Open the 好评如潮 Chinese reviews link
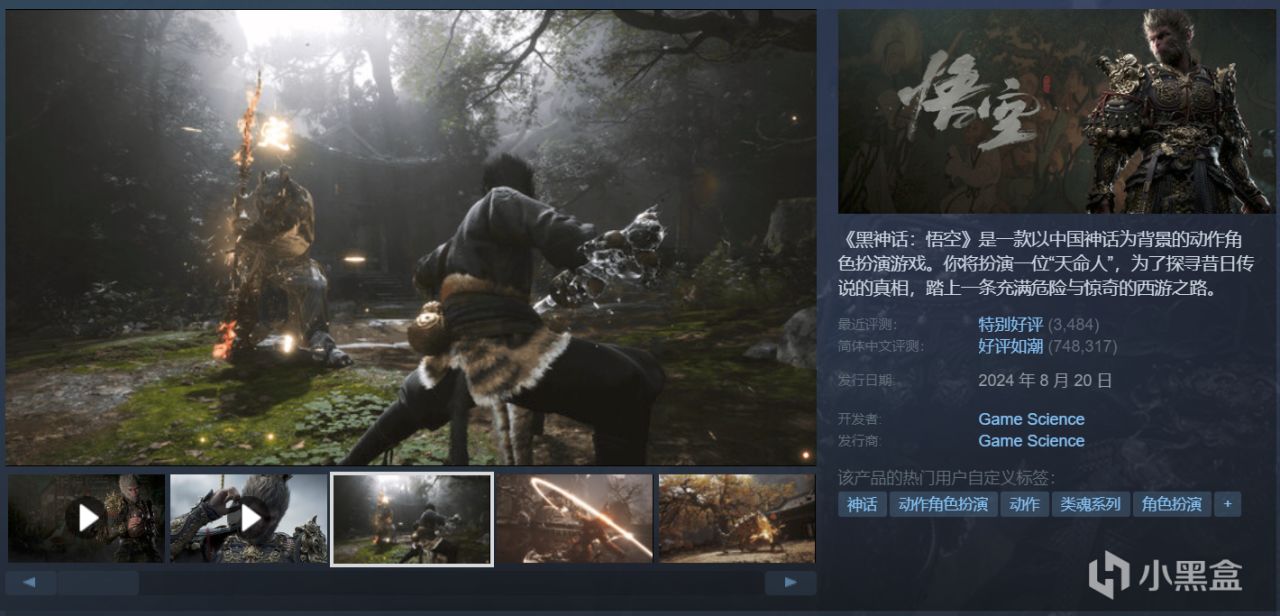The width and height of the screenshot is (1280, 616). click(1011, 346)
